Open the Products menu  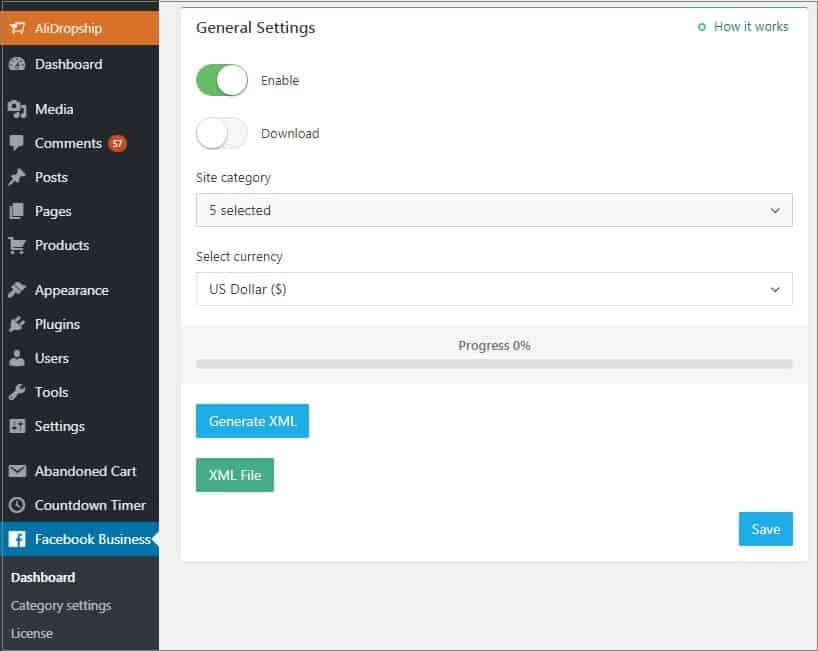coord(80,245)
